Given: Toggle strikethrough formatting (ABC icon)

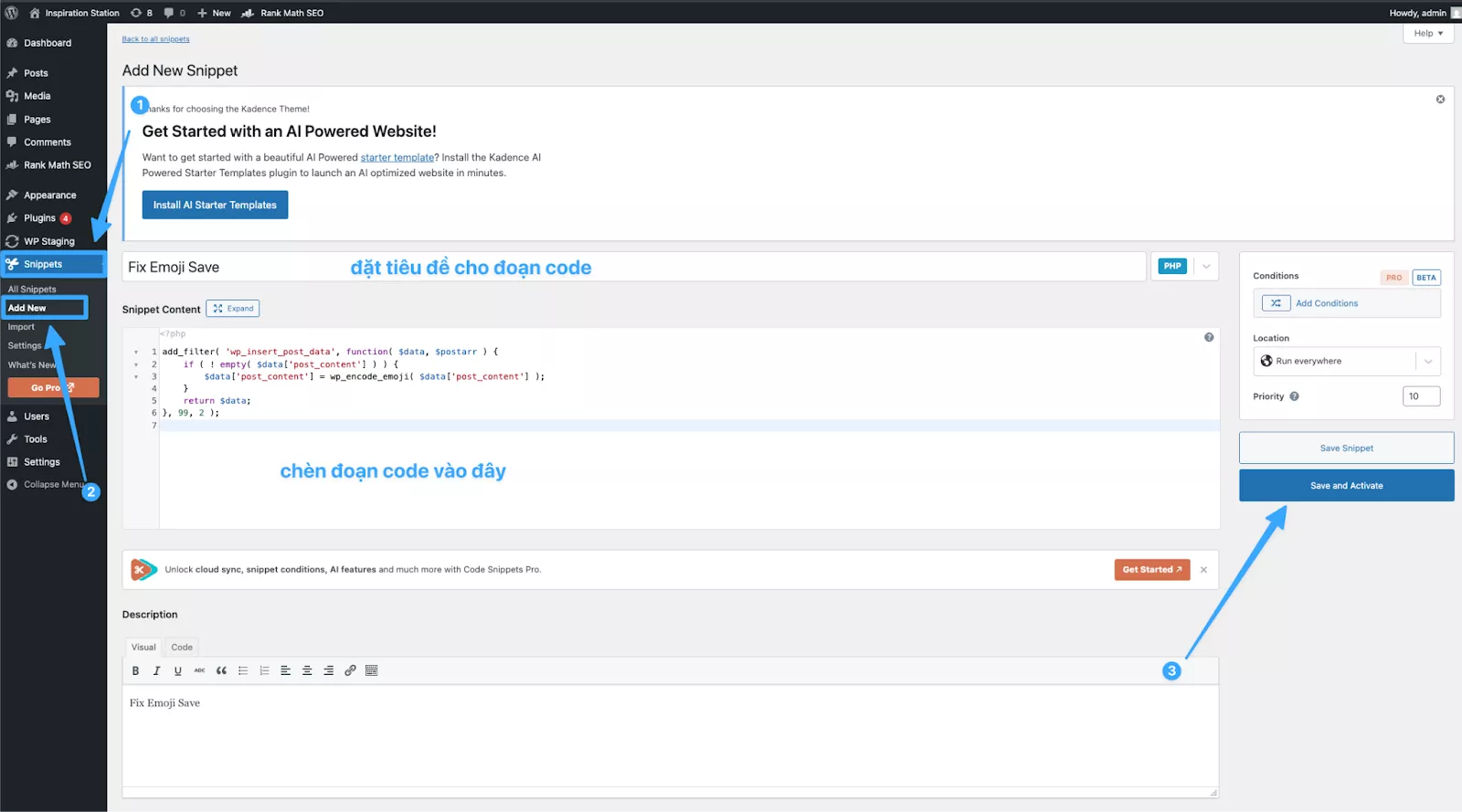Looking at the screenshot, I should tap(199, 670).
